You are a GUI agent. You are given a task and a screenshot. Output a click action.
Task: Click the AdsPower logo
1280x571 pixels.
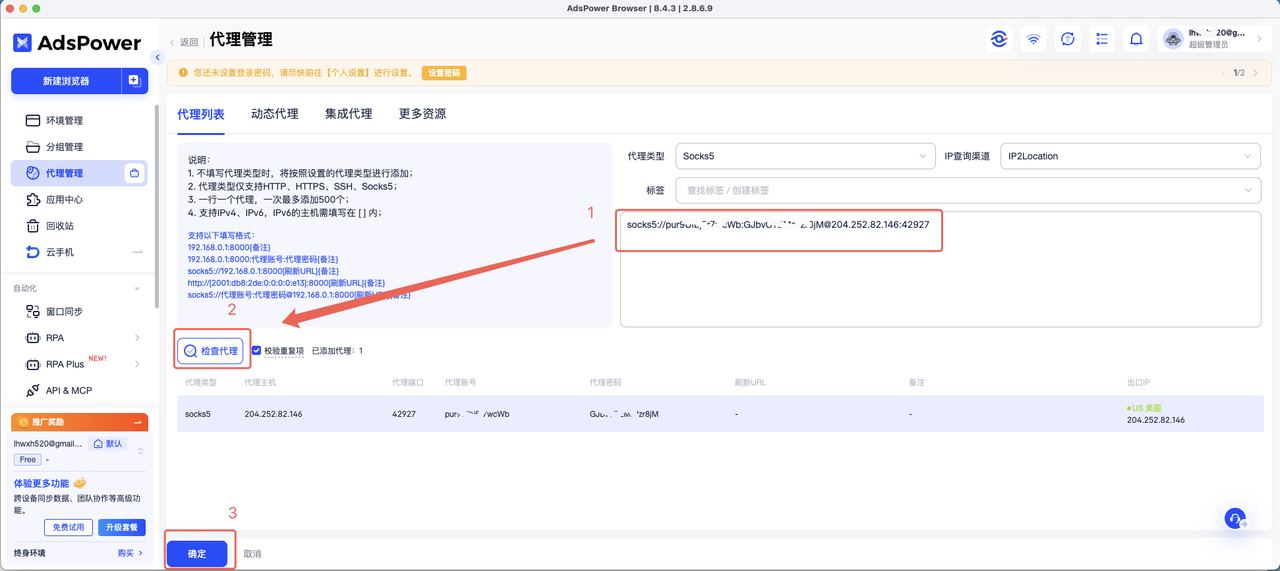pos(77,42)
